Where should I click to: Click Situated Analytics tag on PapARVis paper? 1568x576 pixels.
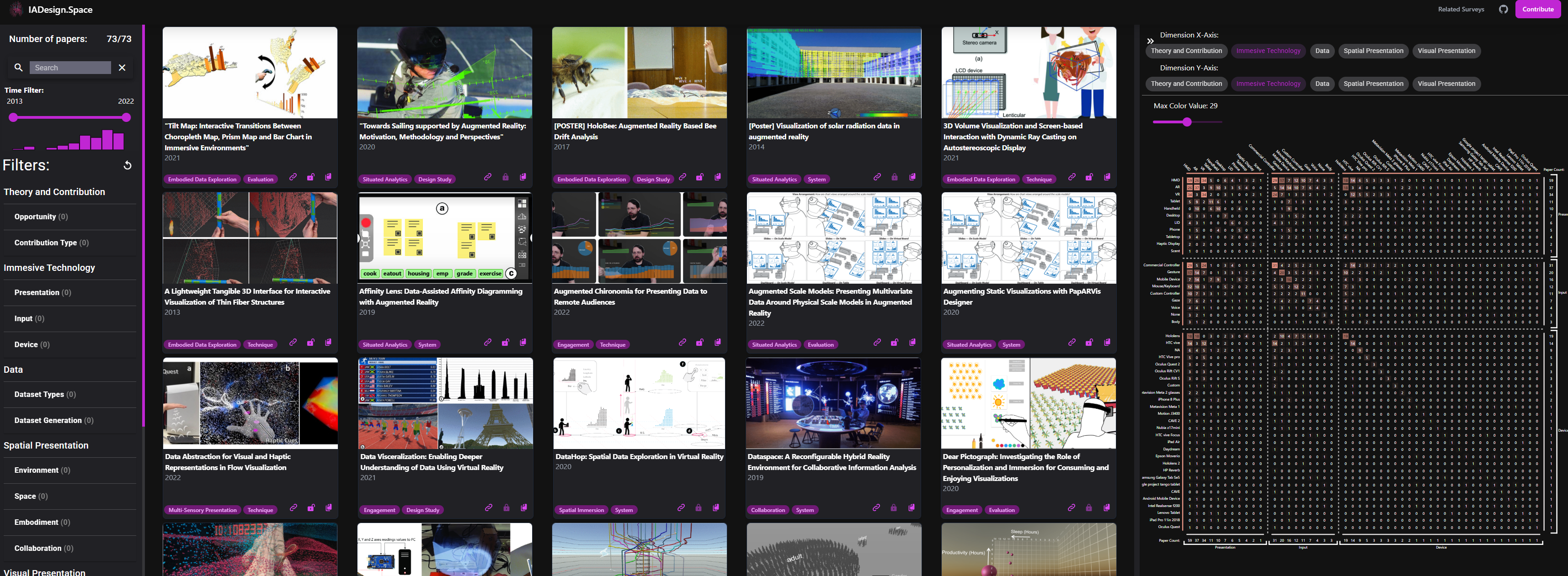pos(968,345)
